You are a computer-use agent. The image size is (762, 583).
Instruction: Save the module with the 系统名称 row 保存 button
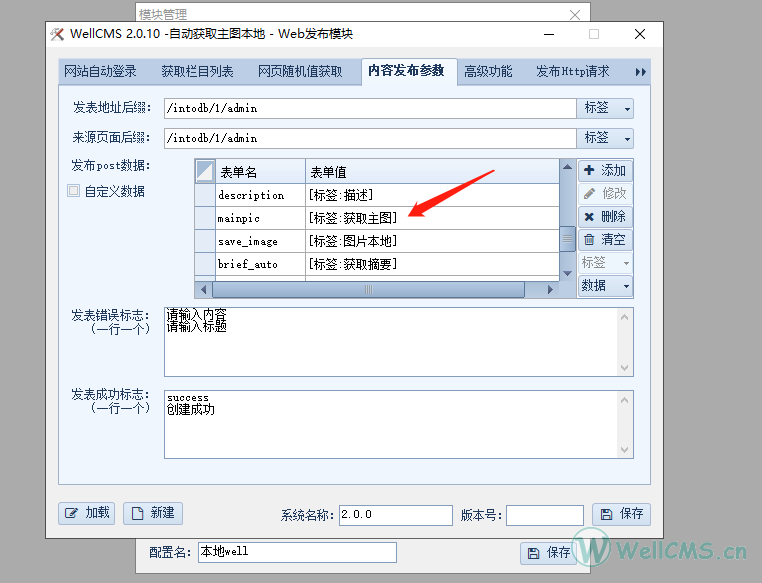coord(621,514)
